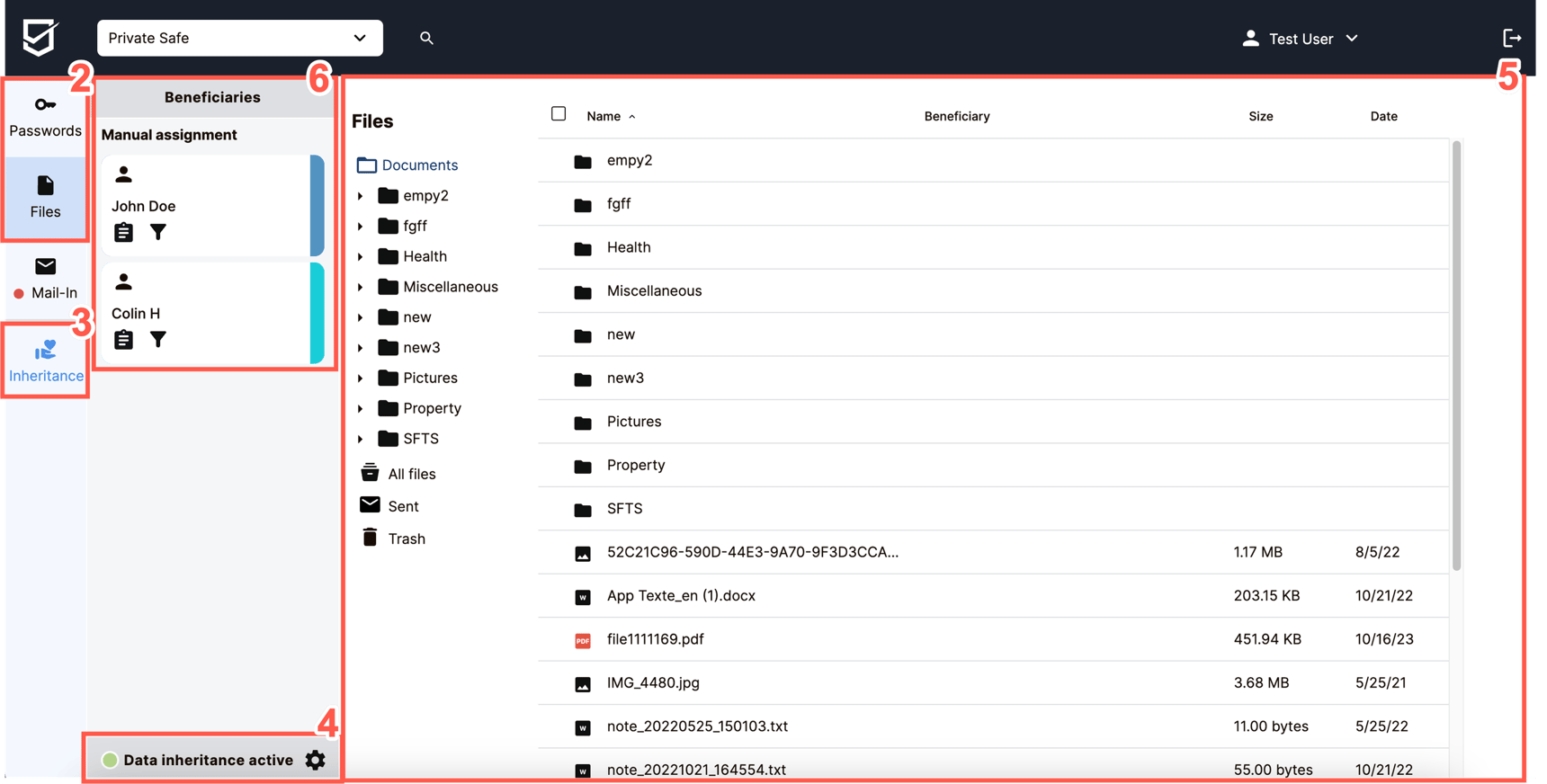The height and width of the screenshot is (784, 1547).
Task: Expand the empy2 folder in tree
Action: (x=361, y=196)
